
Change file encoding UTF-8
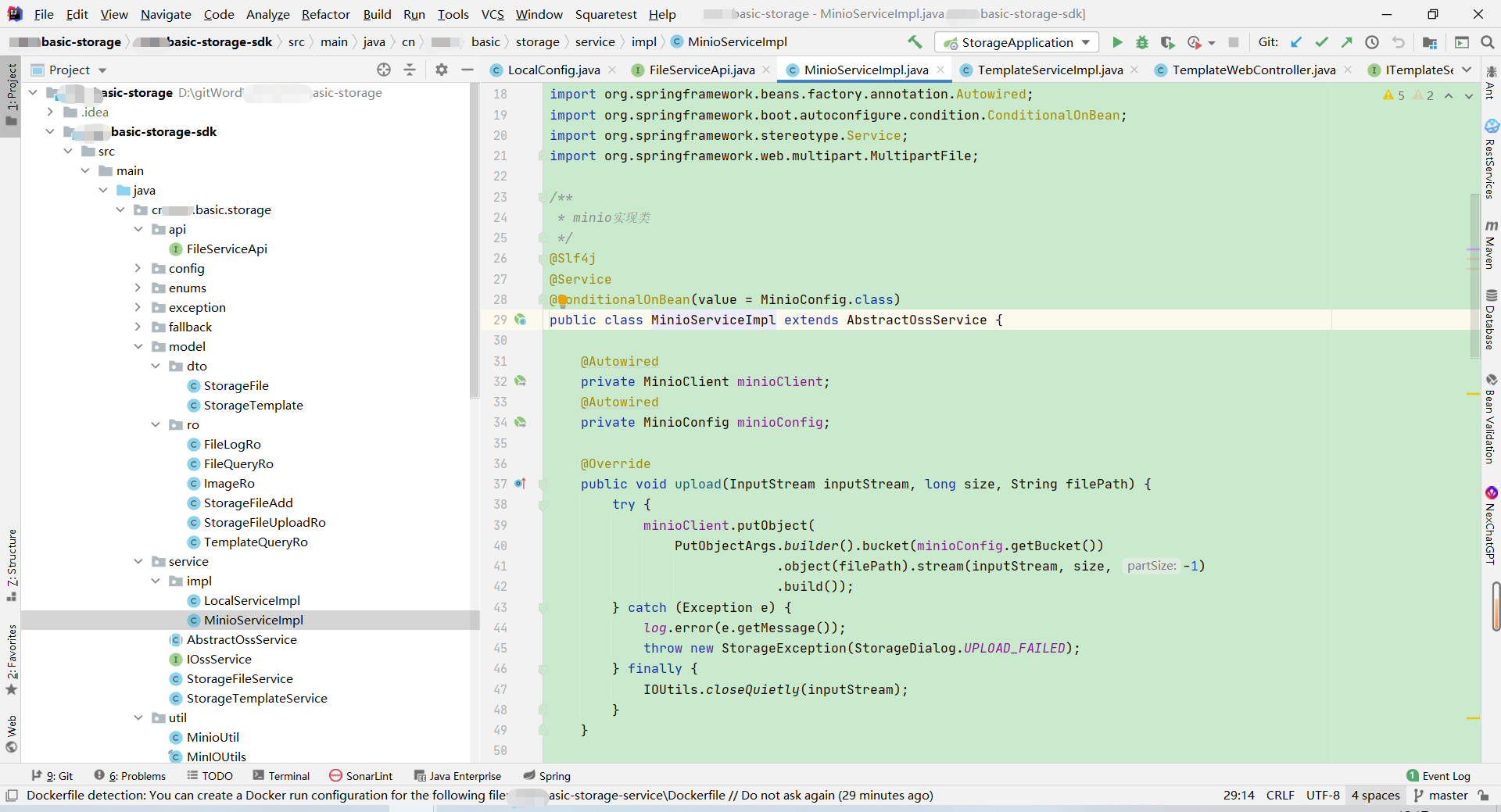click(1323, 795)
